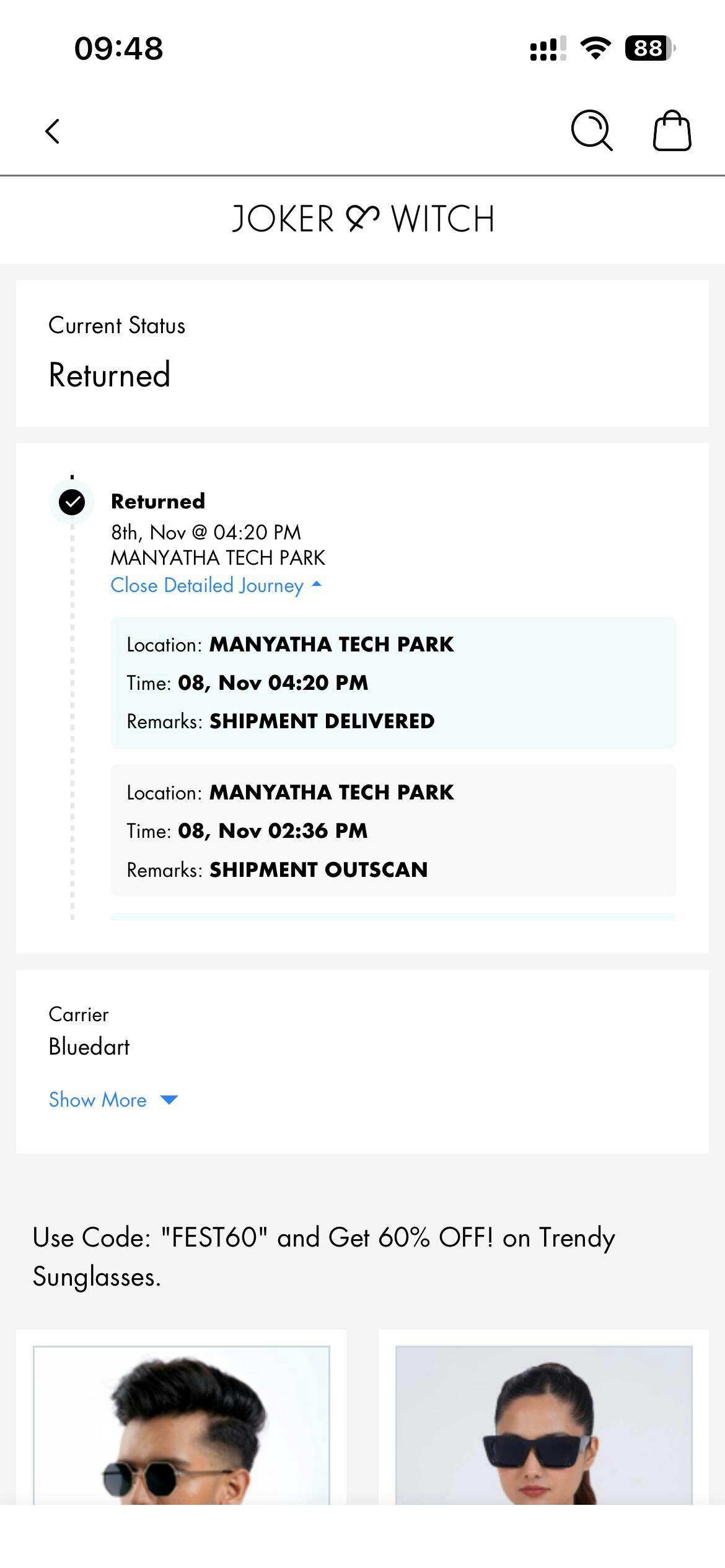Tap the Wi-Fi status icon
Image resolution: width=725 pixels, height=1568 pixels.
point(595,48)
